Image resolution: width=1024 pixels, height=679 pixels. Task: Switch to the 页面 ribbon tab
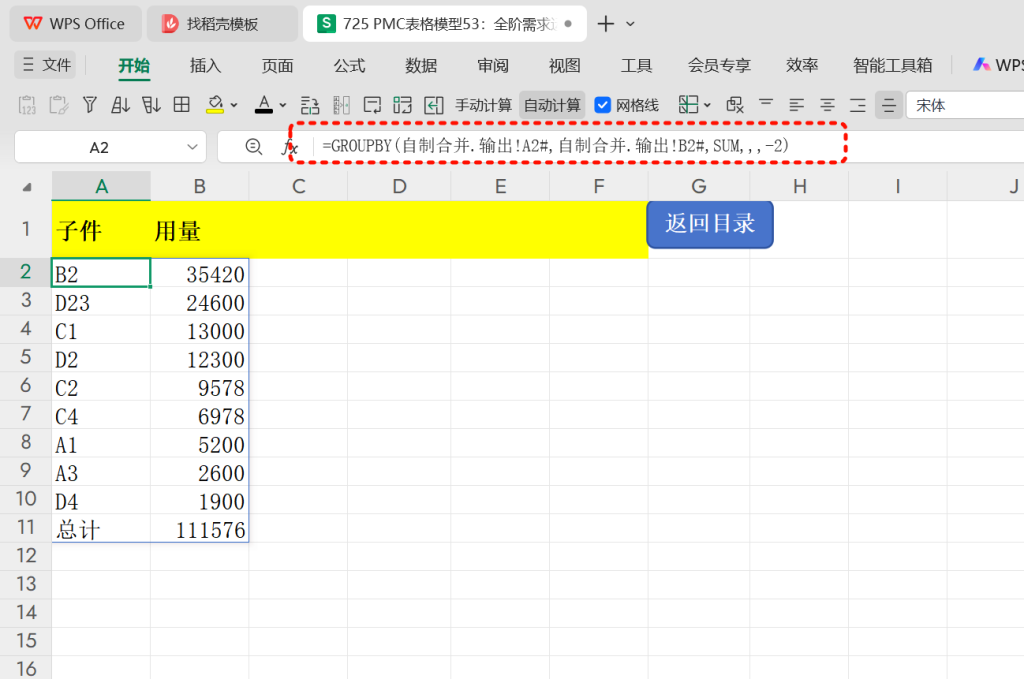coord(278,65)
